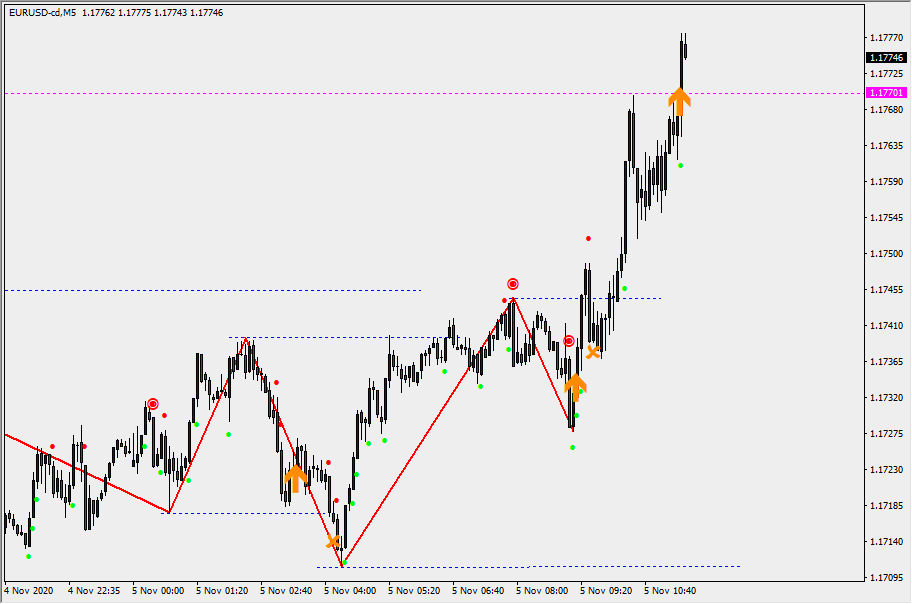
Task: Select the red circle marker above the 08:00 low
Action: click(568, 341)
